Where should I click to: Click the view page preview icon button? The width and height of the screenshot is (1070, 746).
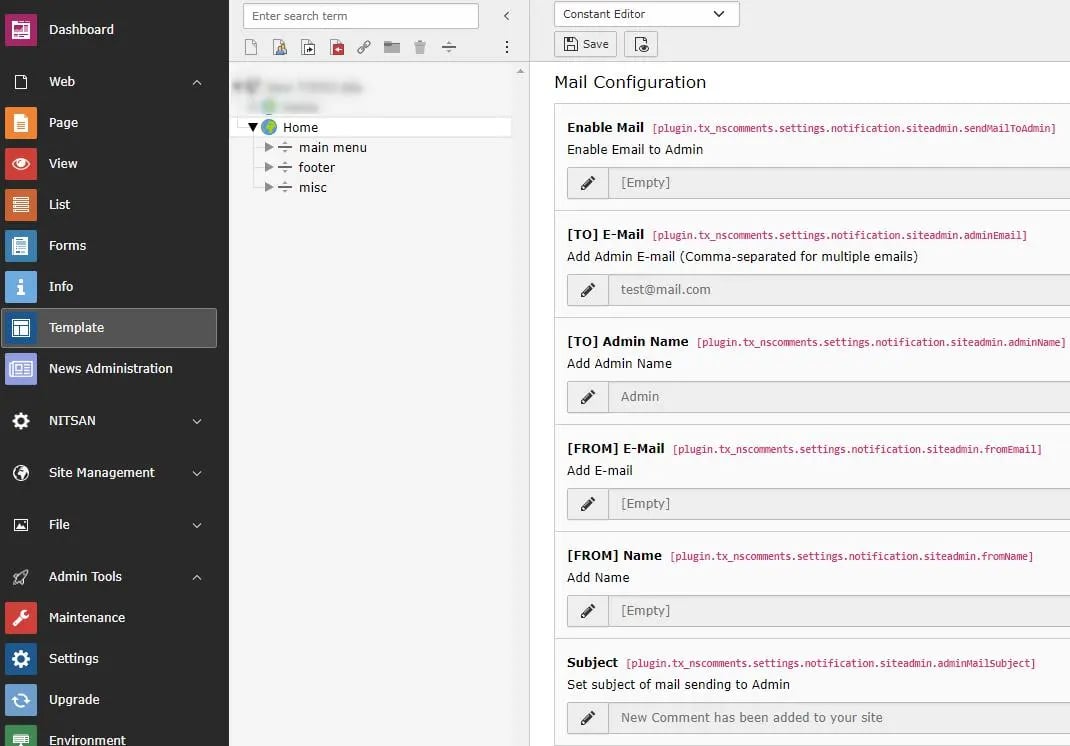pyautogui.click(x=641, y=44)
